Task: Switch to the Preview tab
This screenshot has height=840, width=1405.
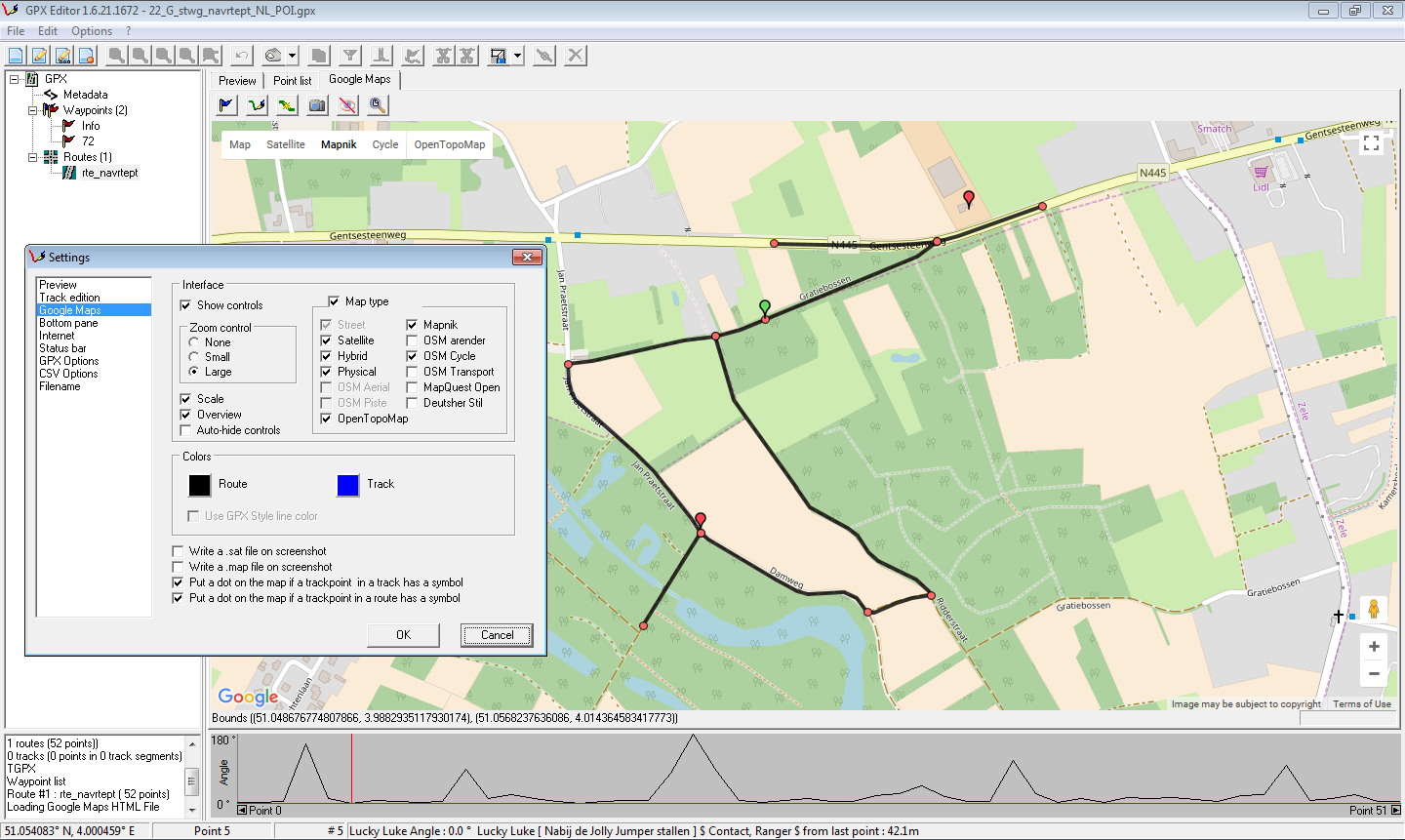Action: click(x=237, y=81)
